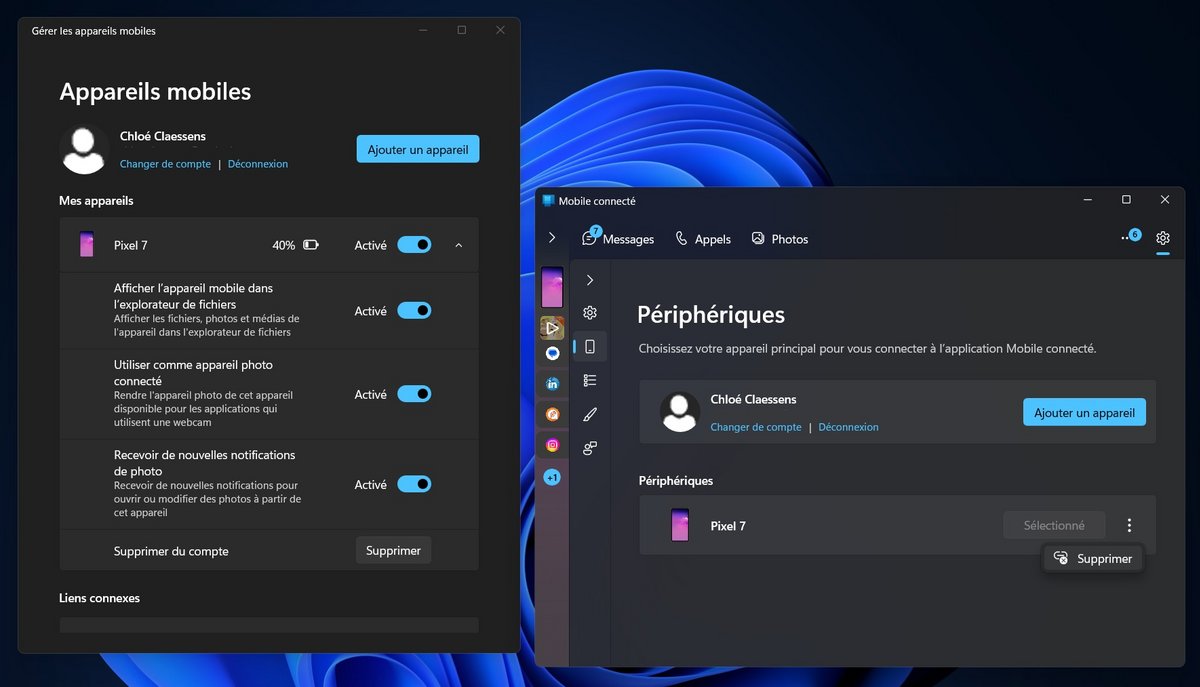The height and width of the screenshot is (687, 1200).
Task: Show the +1 more notifications bubble
Action: (x=552, y=478)
